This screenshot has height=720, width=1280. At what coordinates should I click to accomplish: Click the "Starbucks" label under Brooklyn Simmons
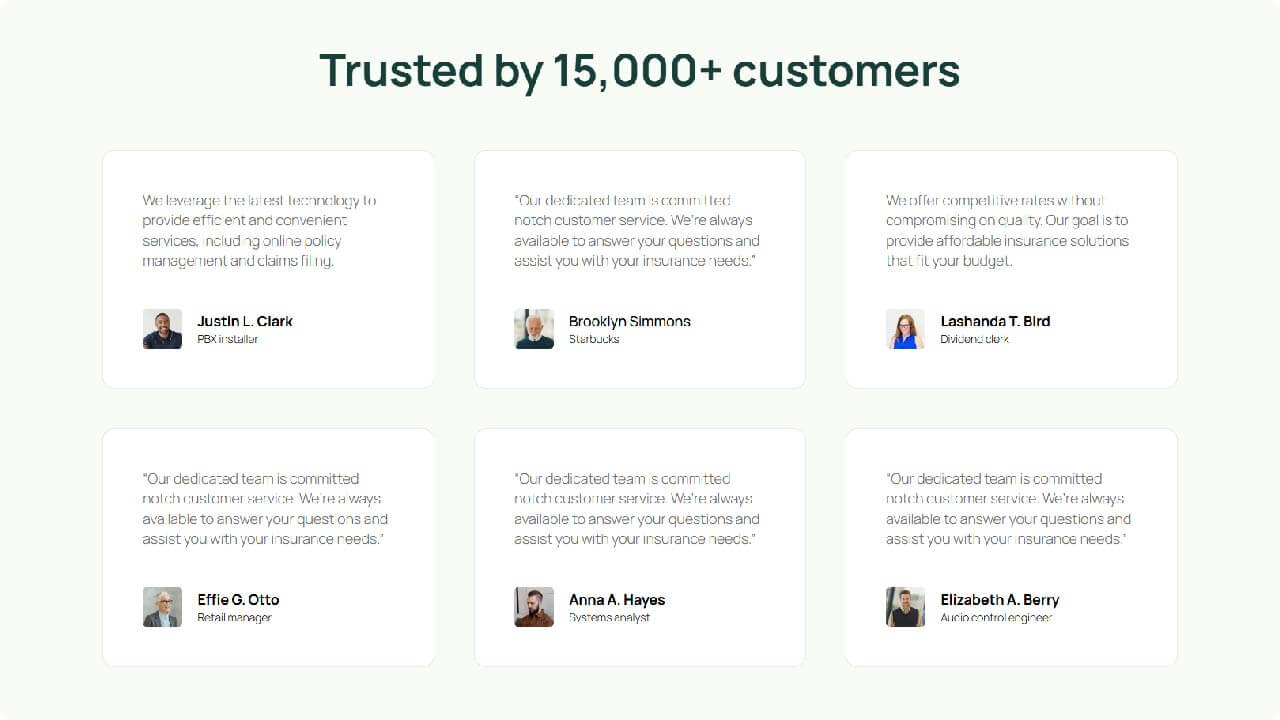(x=594, y=339)
